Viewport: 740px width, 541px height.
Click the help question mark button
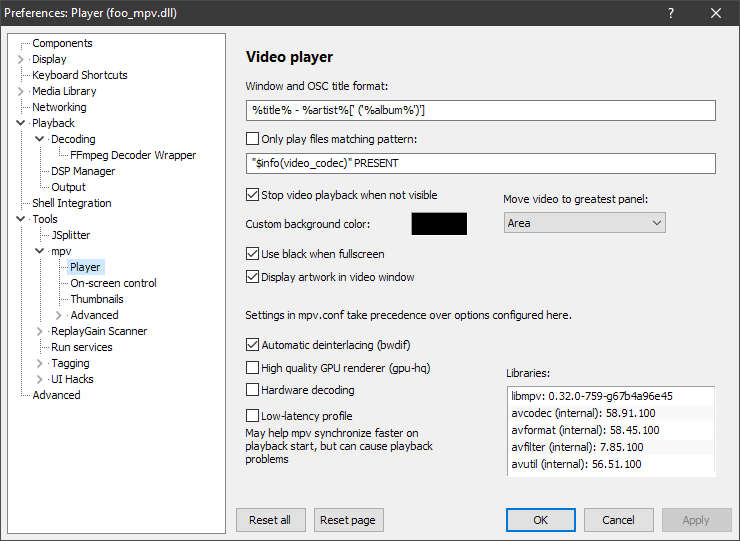[x=670, y=14]
